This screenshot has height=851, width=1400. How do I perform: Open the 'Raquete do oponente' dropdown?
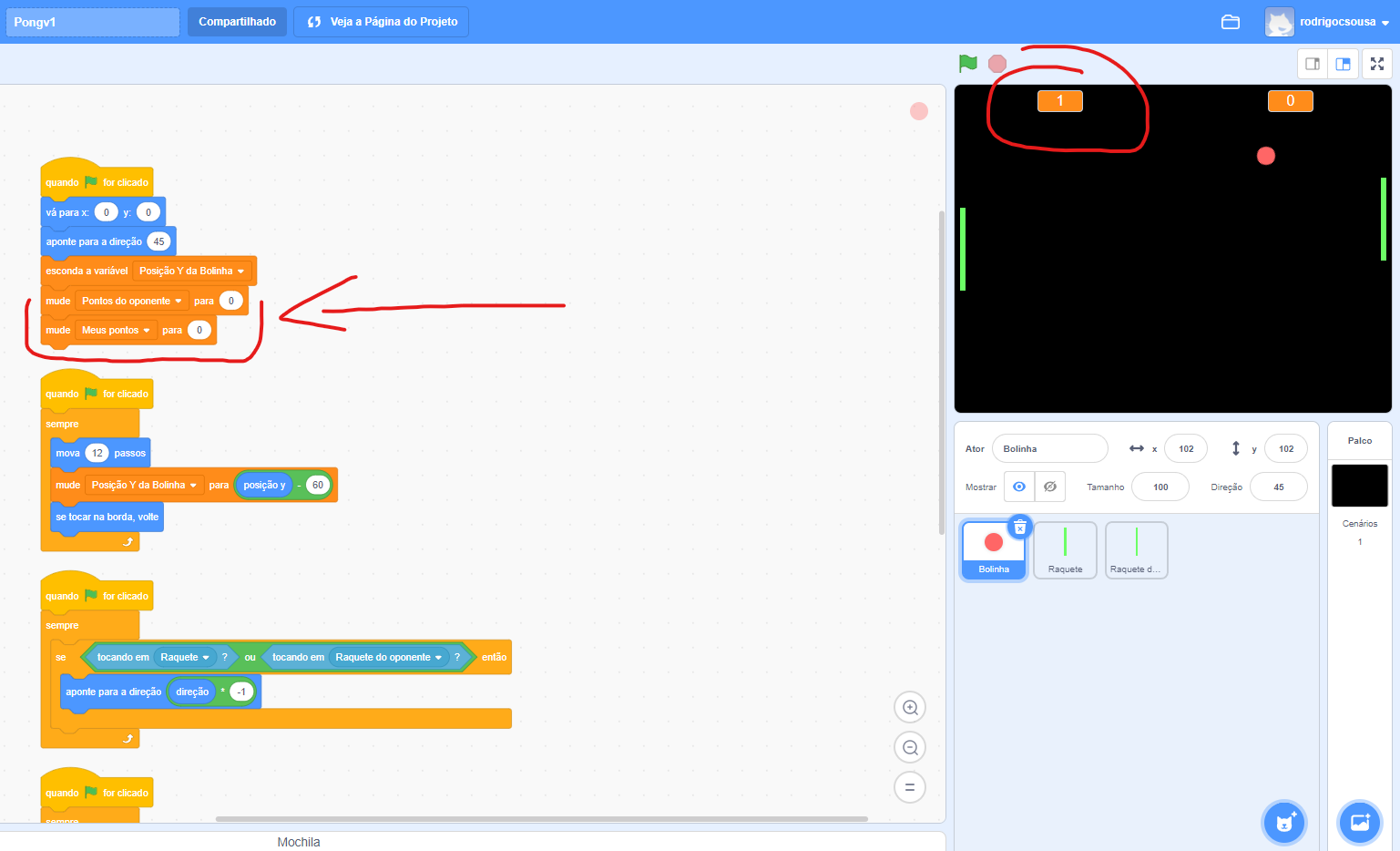tap(388, 657)
